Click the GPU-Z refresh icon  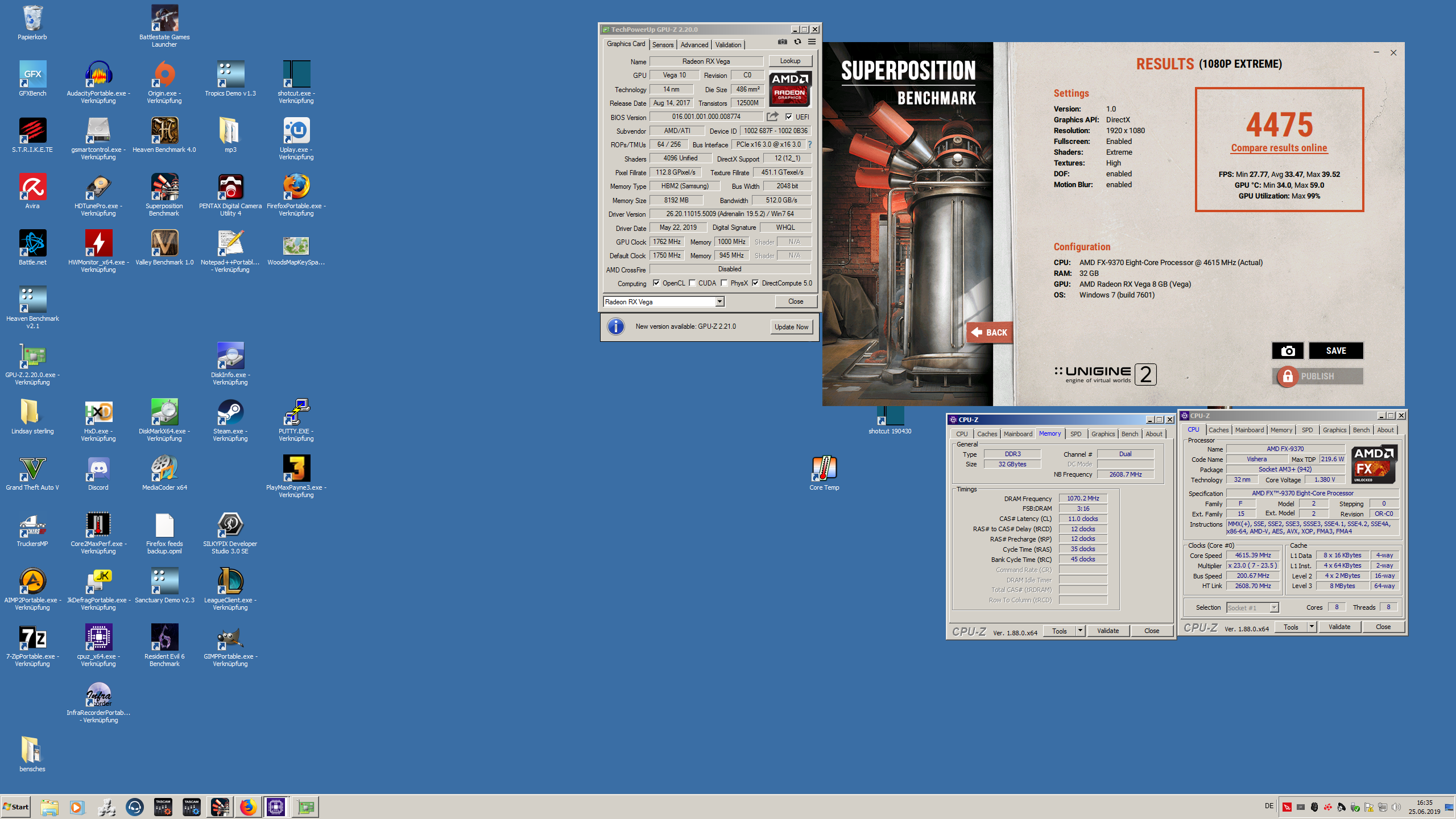(x=797, y=42)
